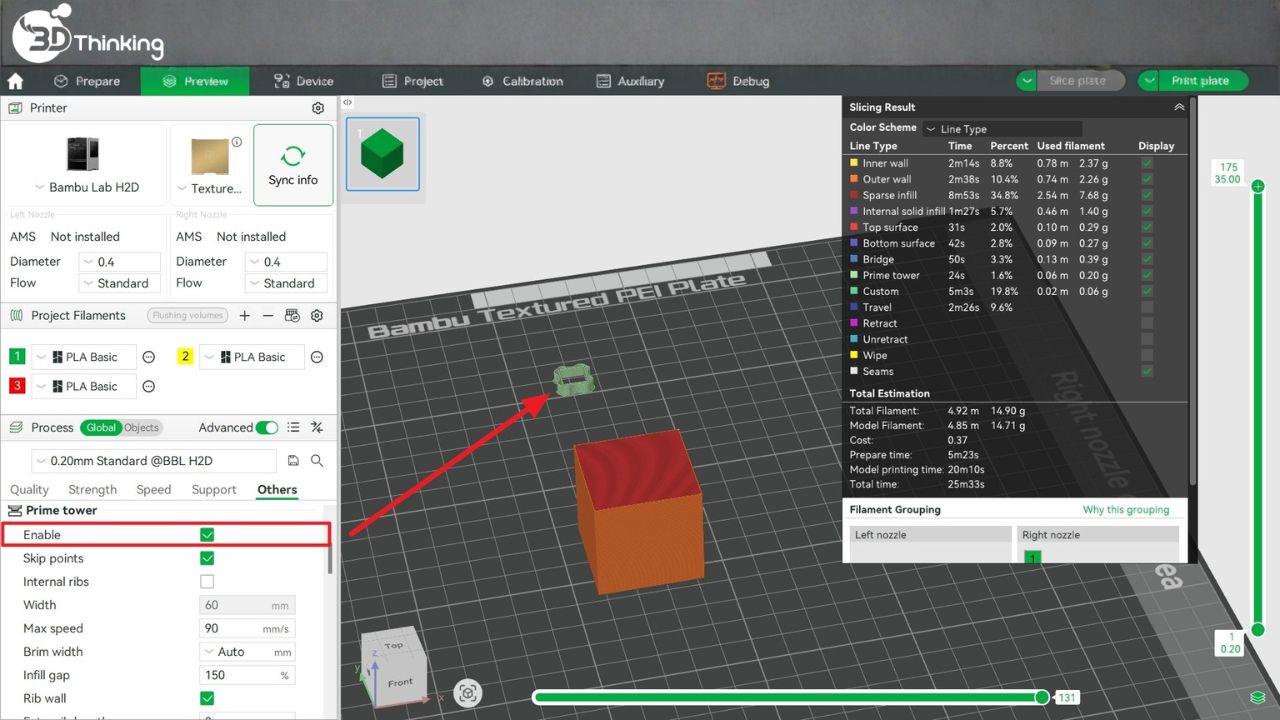
Task: Remove a project filament with minus icon
Action: 268,316
